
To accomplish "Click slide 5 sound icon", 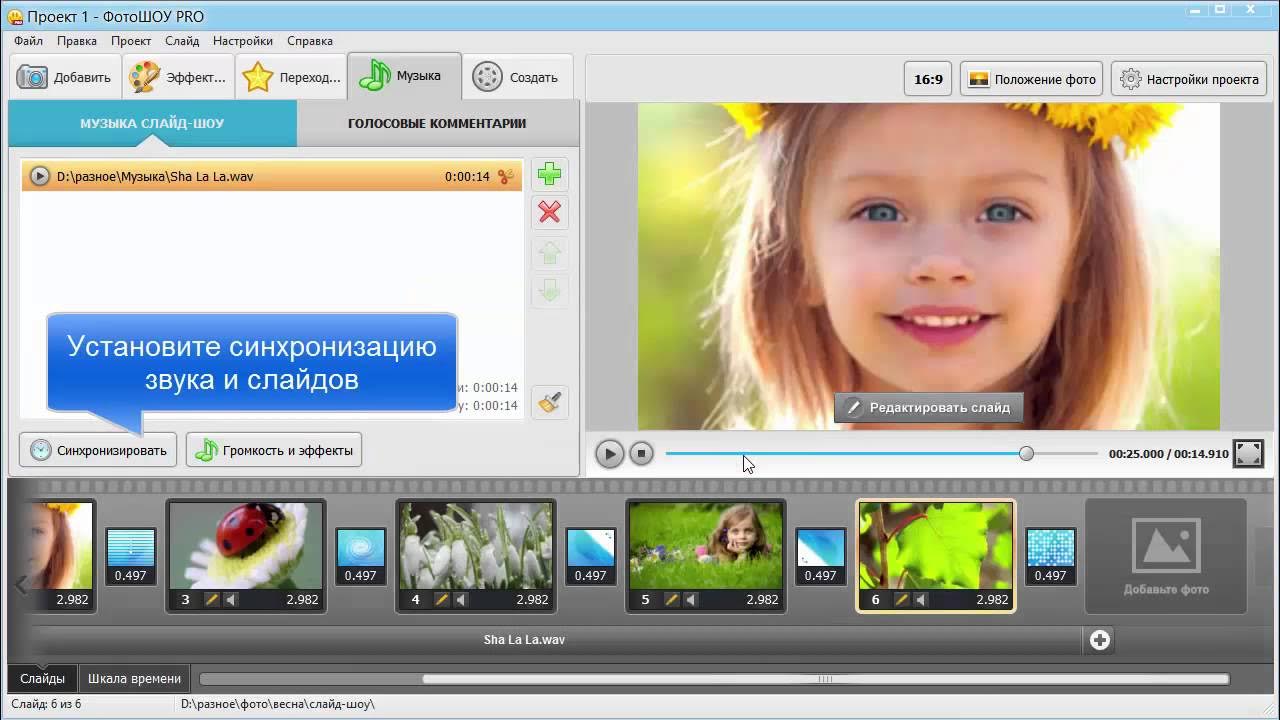I will pyautogui.click(x=691, y=600).
